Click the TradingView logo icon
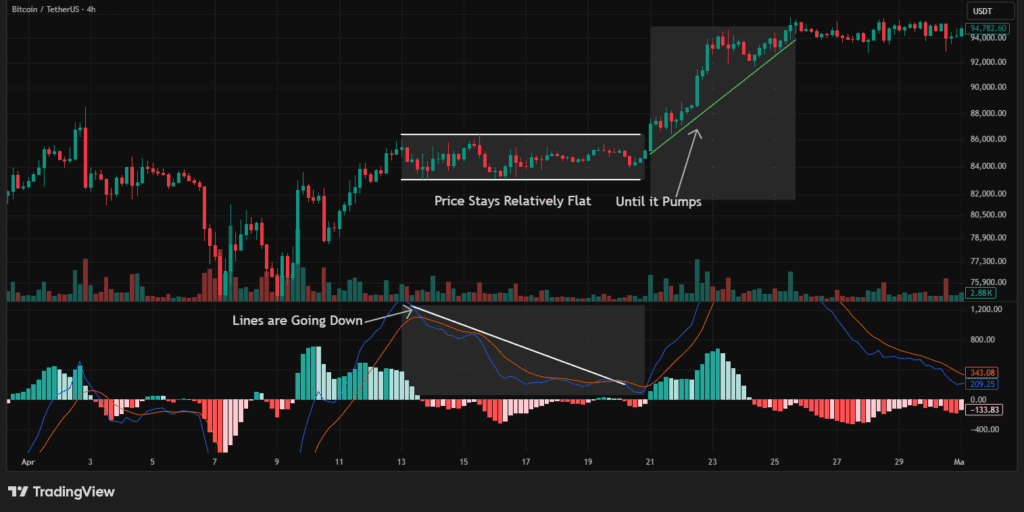 click(x=17, y=492)
